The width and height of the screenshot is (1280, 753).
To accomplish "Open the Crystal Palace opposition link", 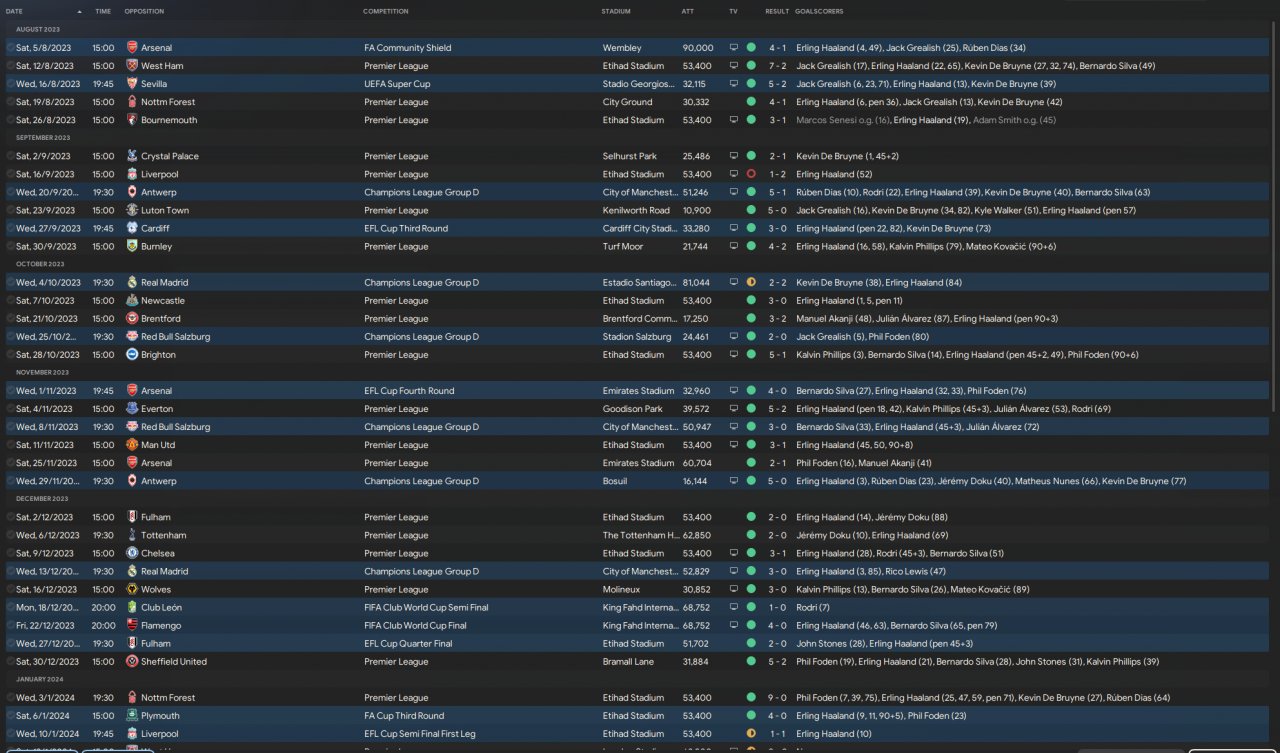I will 170,156.
